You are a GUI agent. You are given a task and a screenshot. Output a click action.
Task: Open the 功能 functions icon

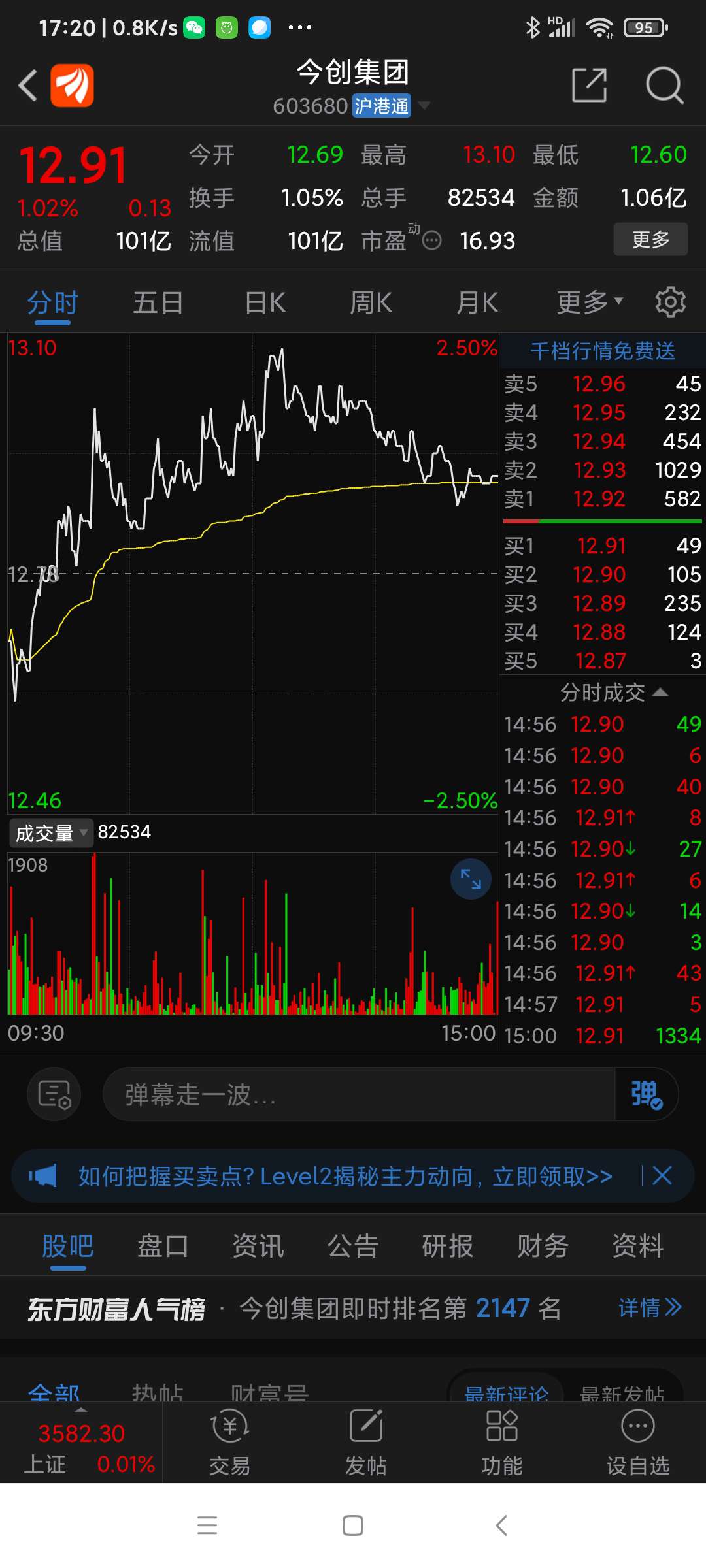click(x=501, y=1442)
